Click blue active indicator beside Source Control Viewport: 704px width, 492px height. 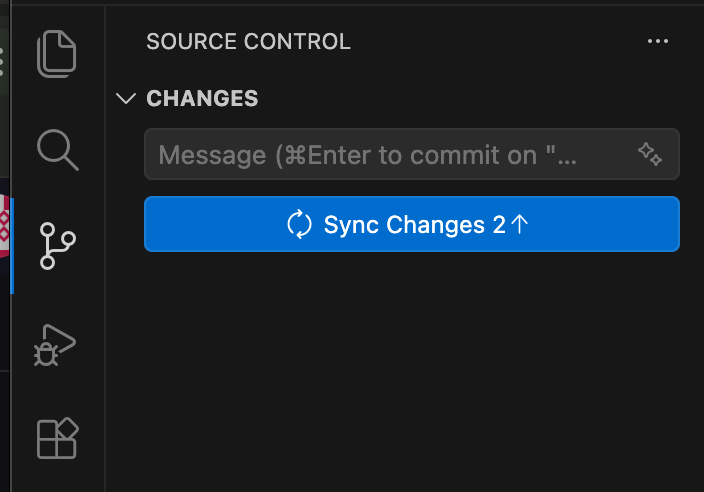(12, 246)
